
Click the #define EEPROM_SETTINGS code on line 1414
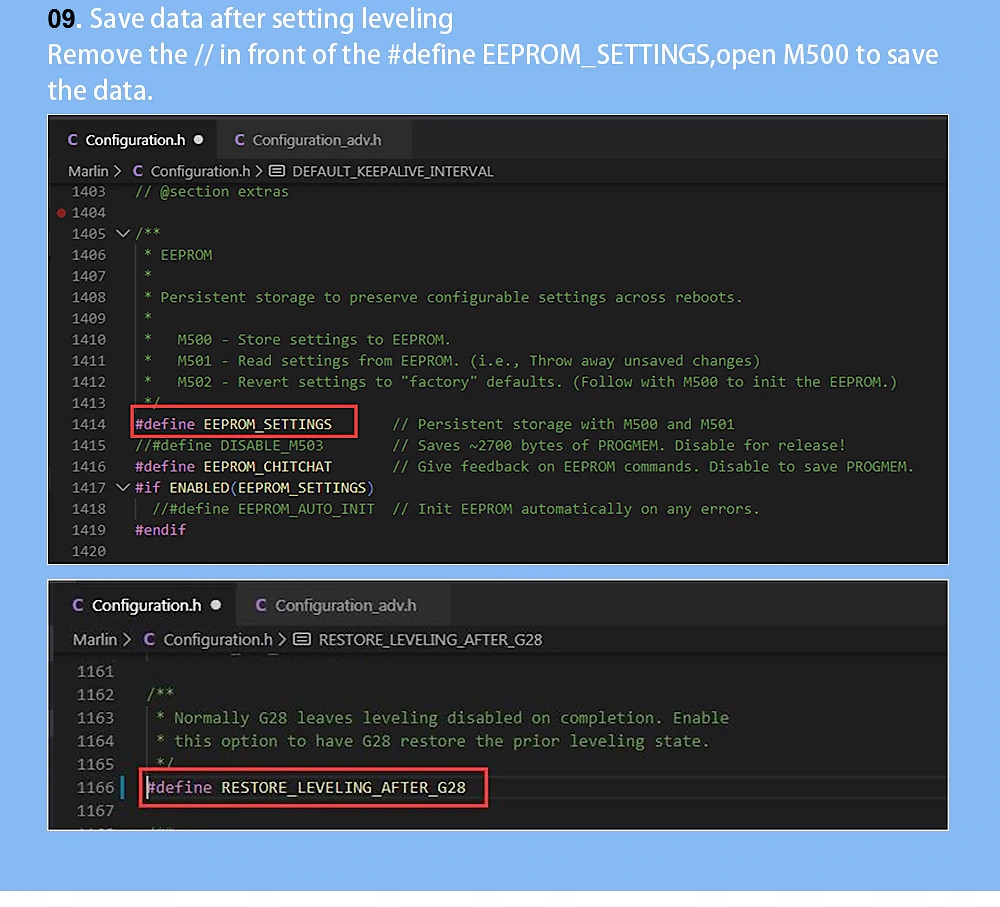[x=233, y=425]
